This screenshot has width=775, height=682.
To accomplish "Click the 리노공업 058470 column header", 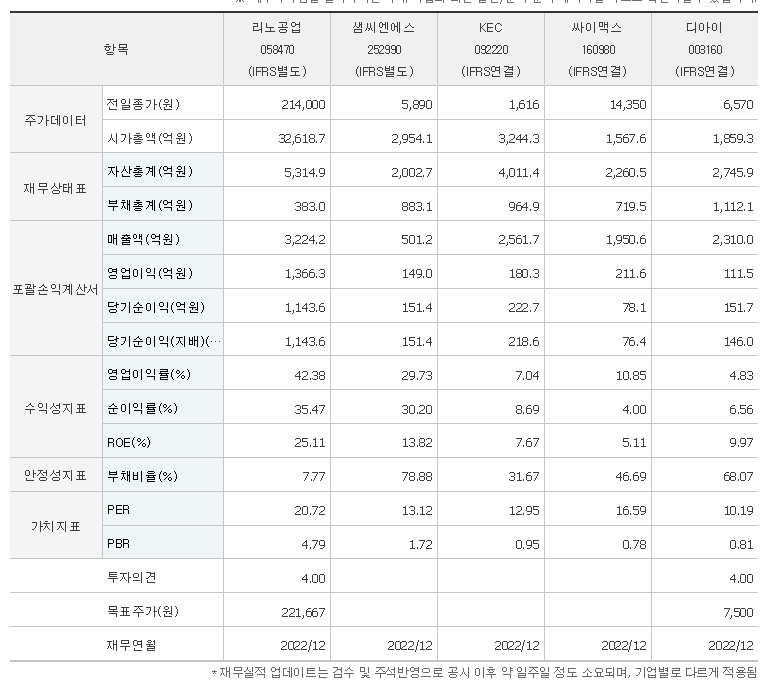I will pyautogui.click(x=277, y=49).
